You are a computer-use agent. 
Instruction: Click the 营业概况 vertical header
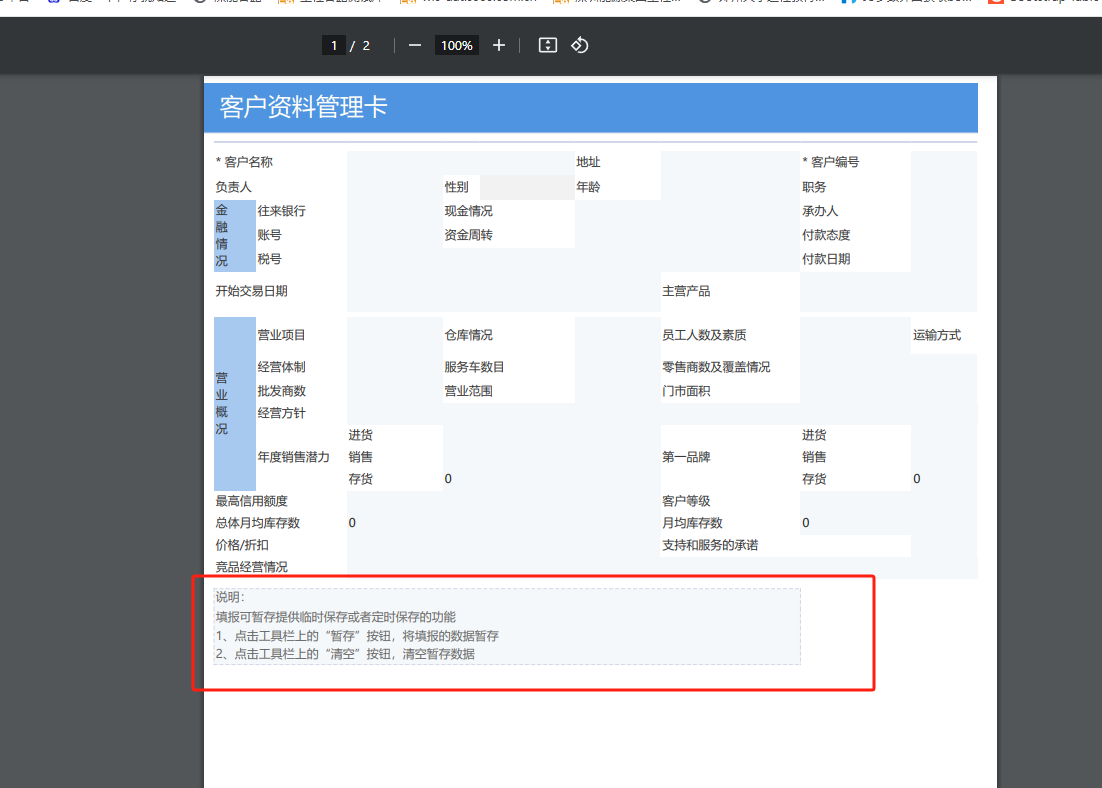[x=235, y=403]
